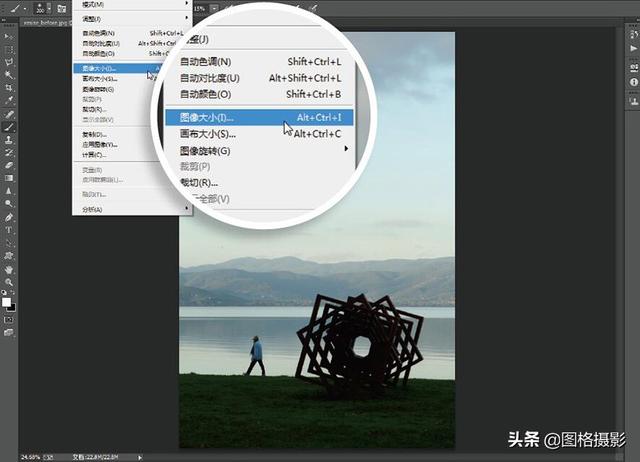This screenshot has height=462, width=640.
Task: Edit the 24.58% zoom field
Action: (31, 458)
